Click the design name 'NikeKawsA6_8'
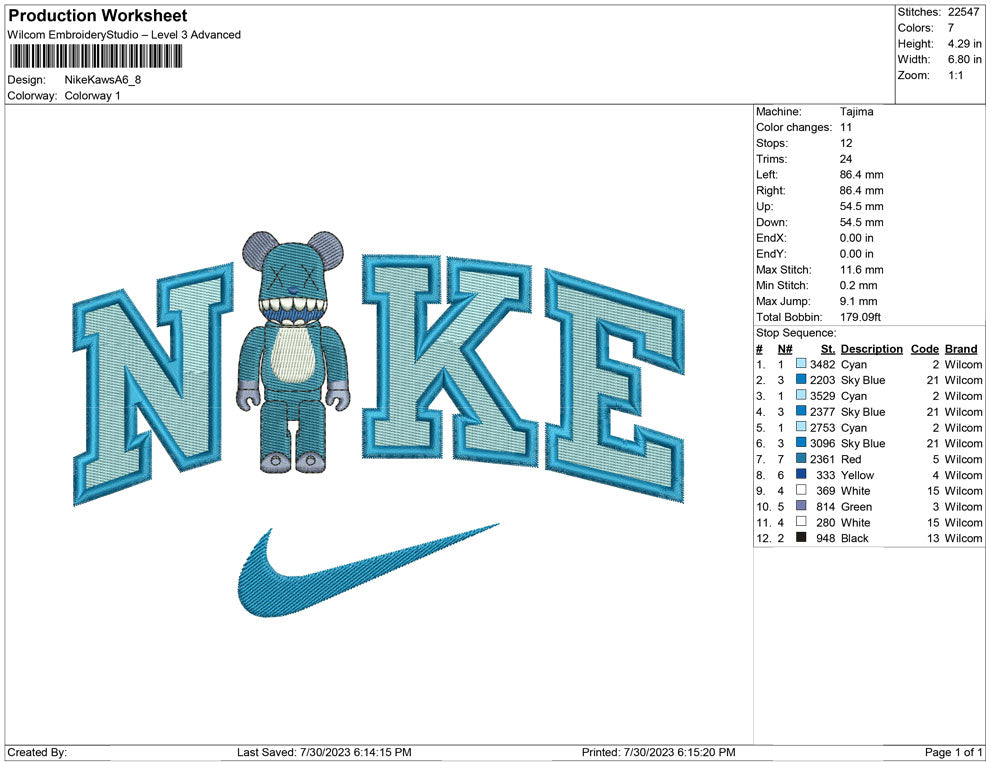The height and width of the screenshot is (762, 990). [103, 80]
